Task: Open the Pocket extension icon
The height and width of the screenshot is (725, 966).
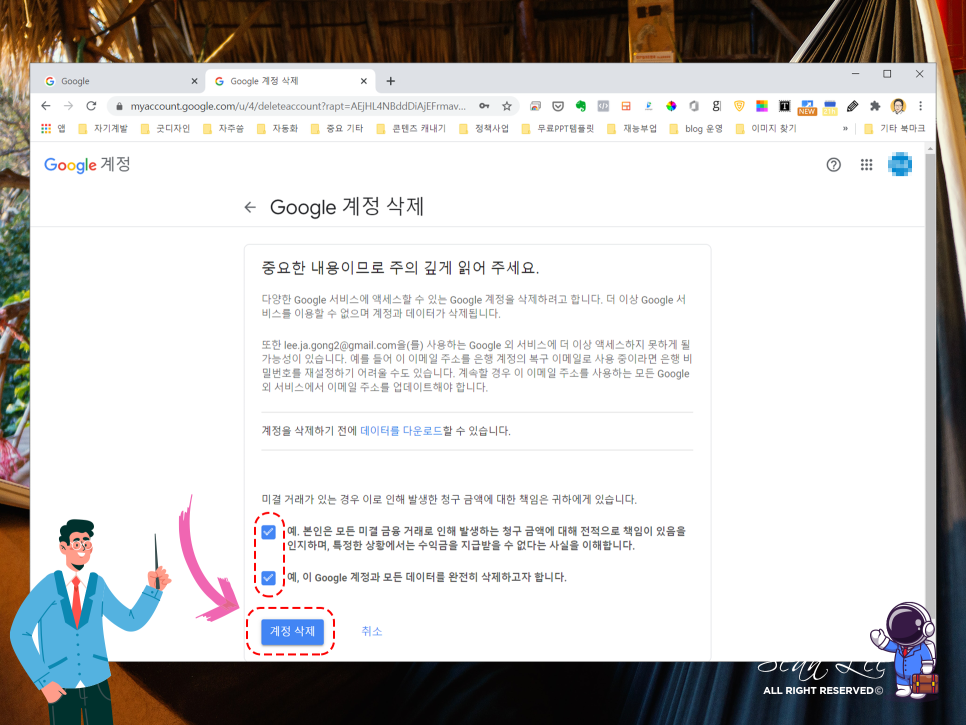Action: (x=558, y=106)
